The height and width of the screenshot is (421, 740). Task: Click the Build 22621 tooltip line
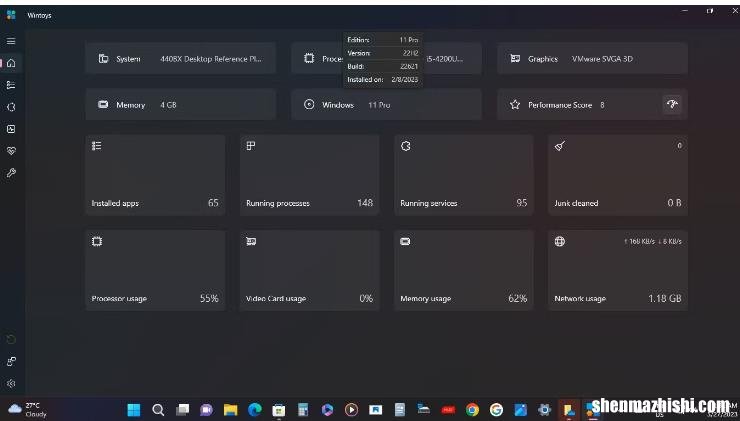(383, 67)
